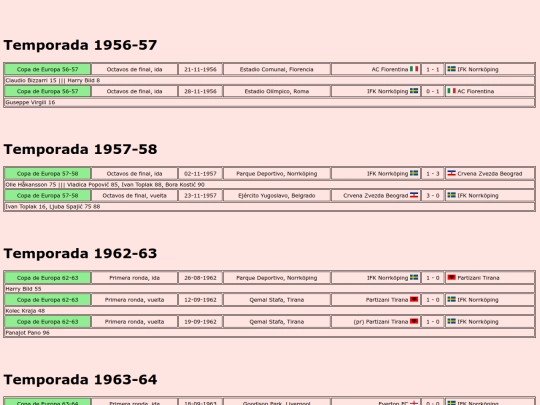Click the date cell '02-11-1957'
Screen dimensions: 540x405
[x=200, y=174]
